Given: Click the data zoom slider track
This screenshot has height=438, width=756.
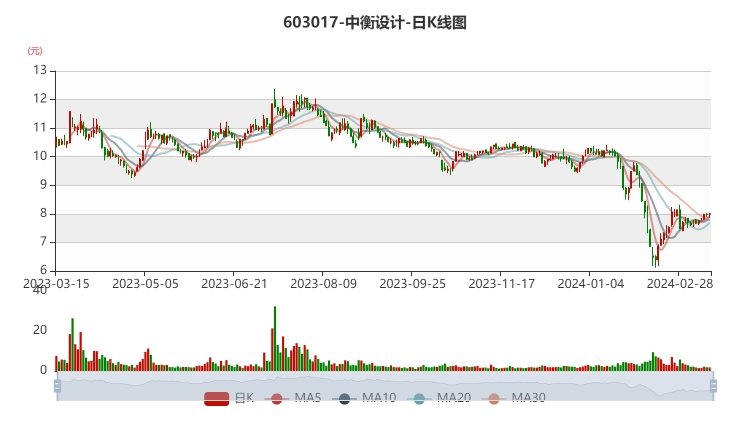Looking at the screenshot, I should (x=385, y=386).
